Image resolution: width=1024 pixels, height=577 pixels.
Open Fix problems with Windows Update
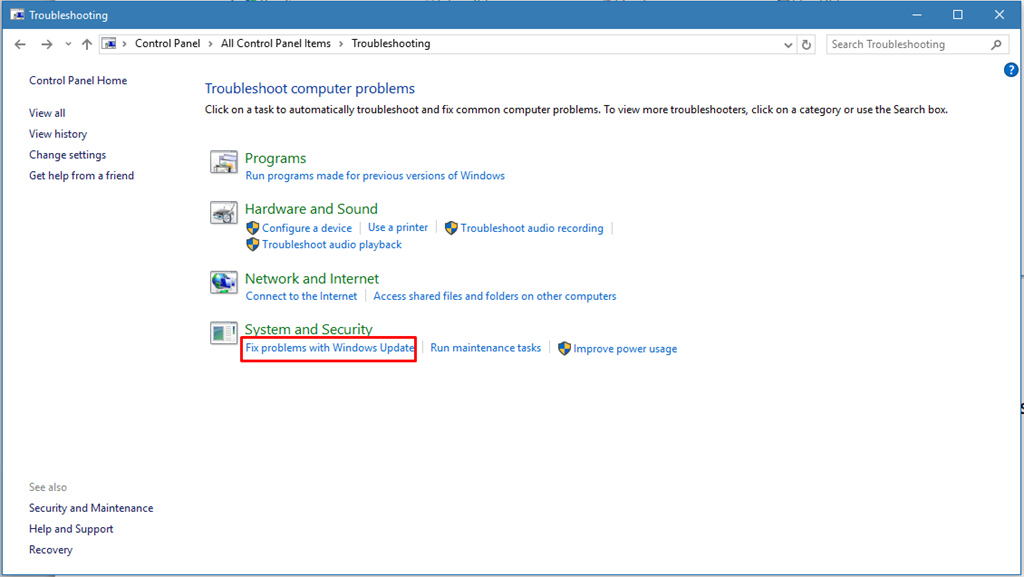328,347
